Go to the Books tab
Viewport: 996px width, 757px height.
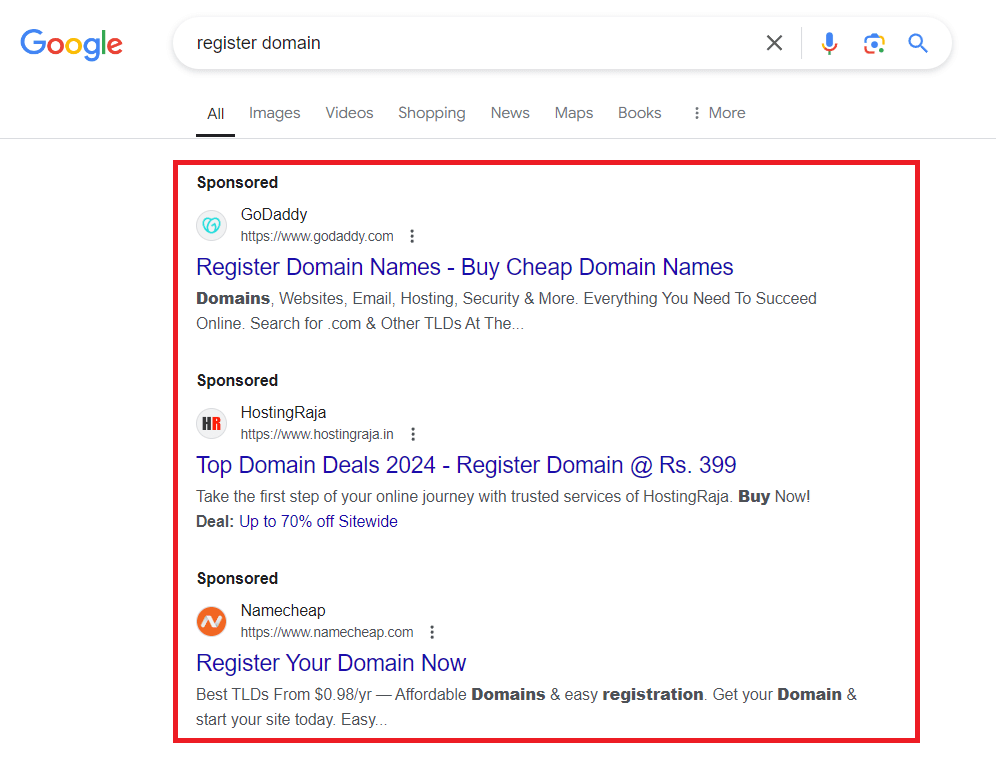click(x=640, y=113)
